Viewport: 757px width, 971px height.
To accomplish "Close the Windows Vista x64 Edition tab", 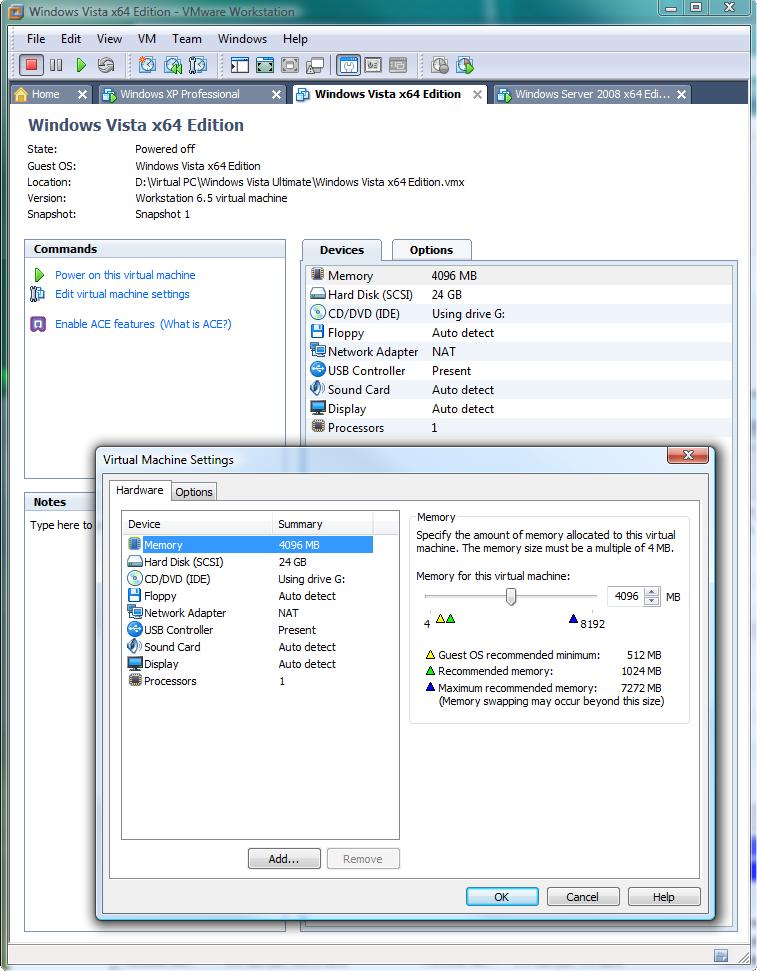I will tap(477, 94).
